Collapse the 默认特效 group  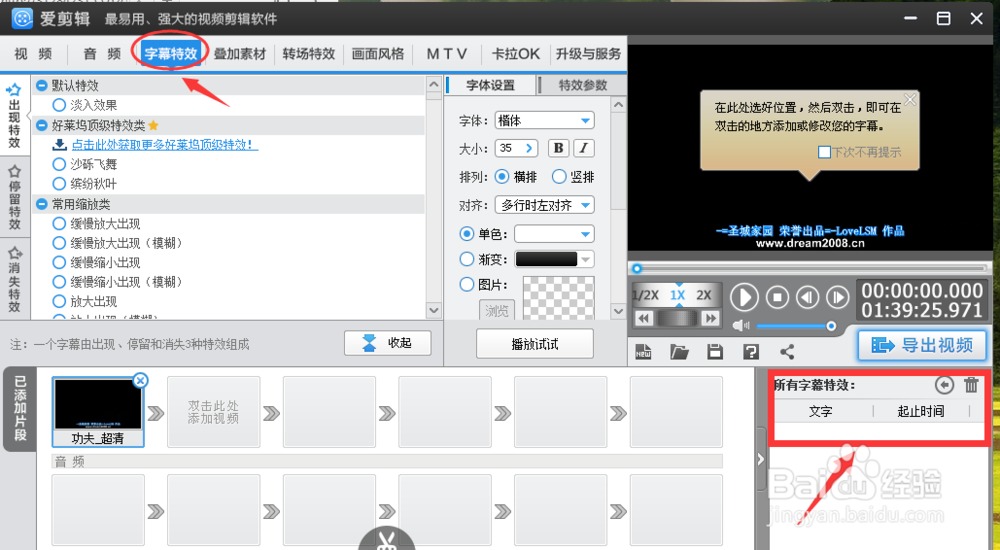click(x=42, y=85)
